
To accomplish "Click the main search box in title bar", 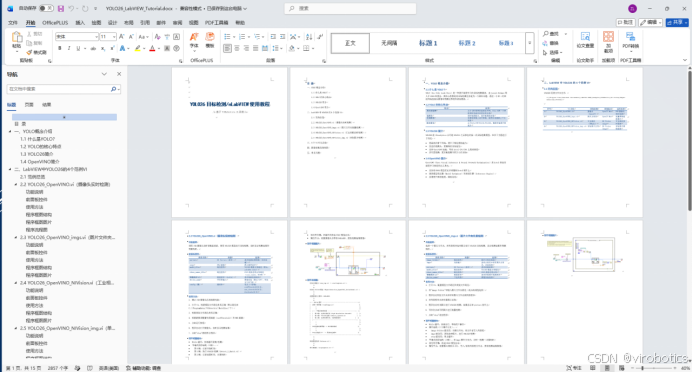I will [x=350, y=8].
